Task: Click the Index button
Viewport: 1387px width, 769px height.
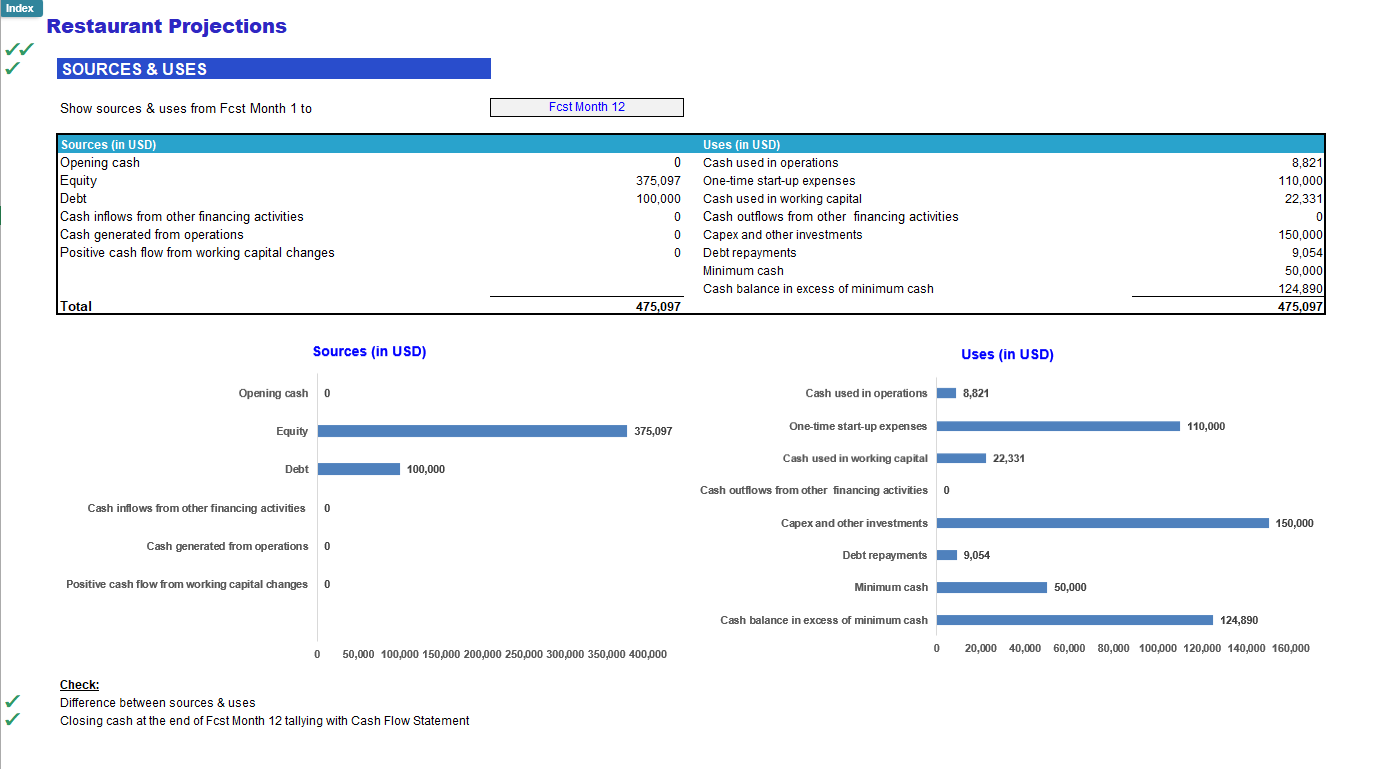Action: pyautogui.click(x=20, y=8)
